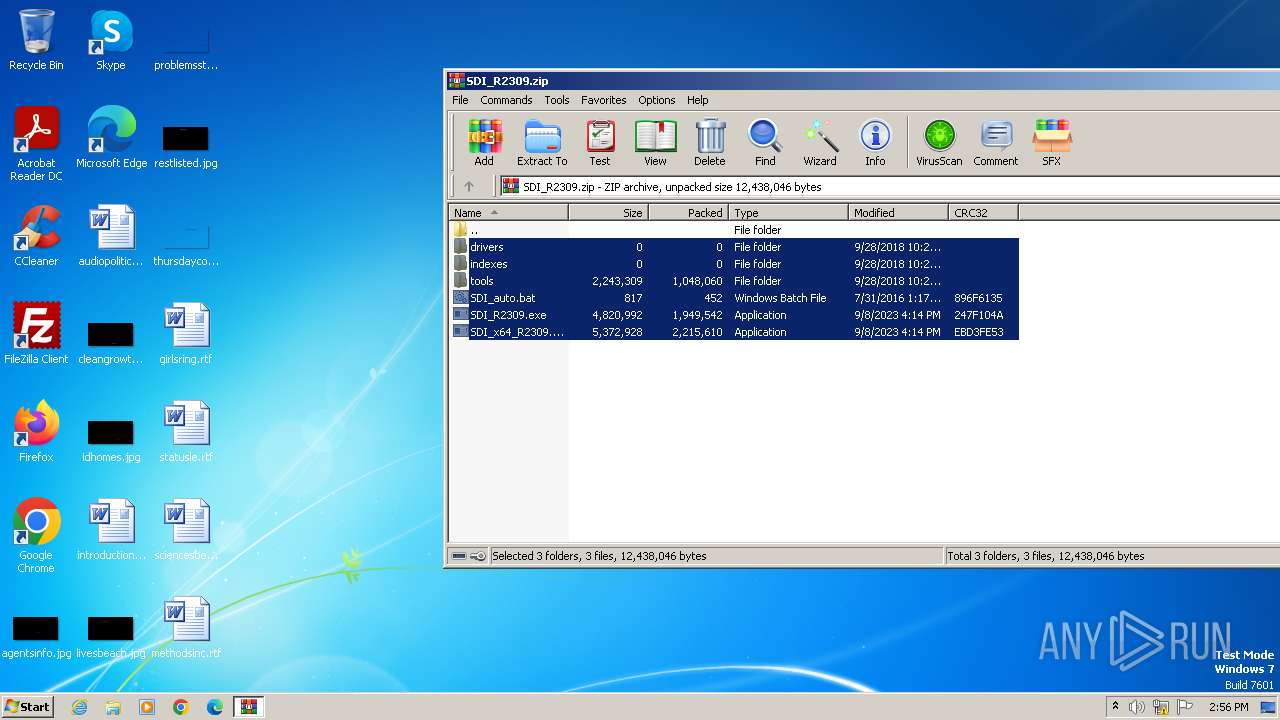Click the Add toolbar icon in WinRAR

click(484, 143)
